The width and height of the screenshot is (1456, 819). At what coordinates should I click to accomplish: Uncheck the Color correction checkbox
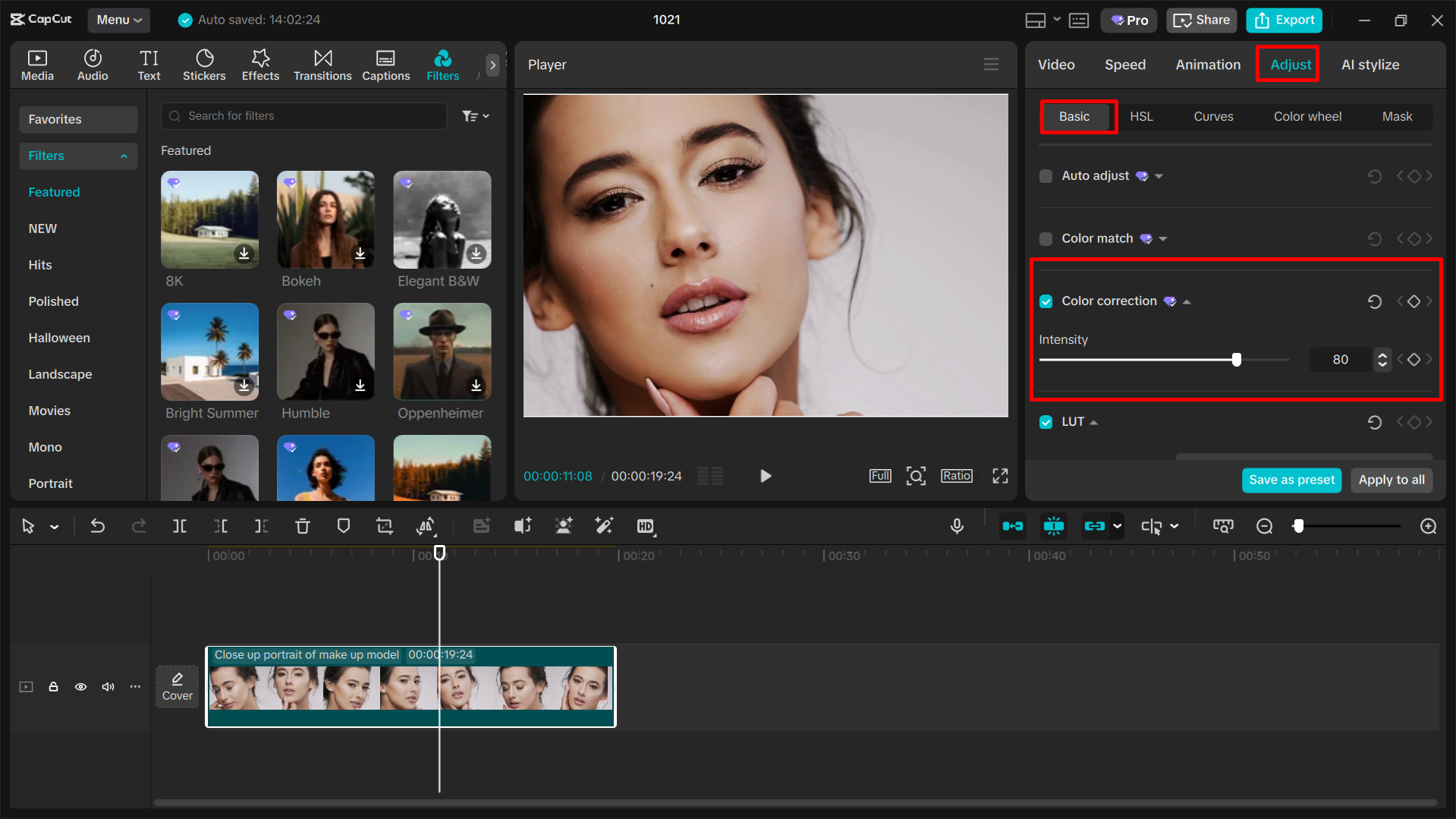point(1046,301)
